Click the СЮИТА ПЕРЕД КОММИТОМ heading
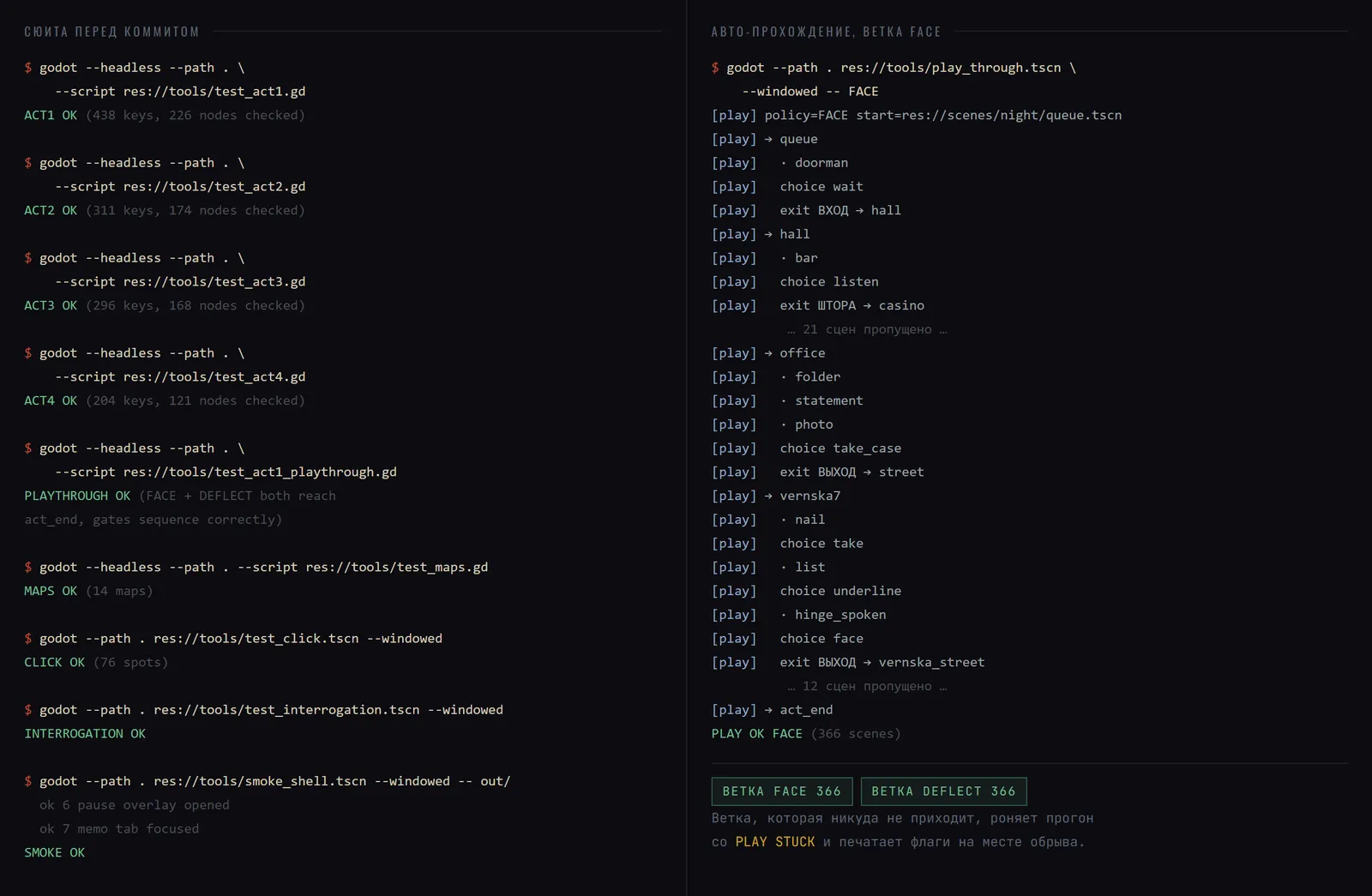Screen dimensions: 1372x896 click(111, 32)
